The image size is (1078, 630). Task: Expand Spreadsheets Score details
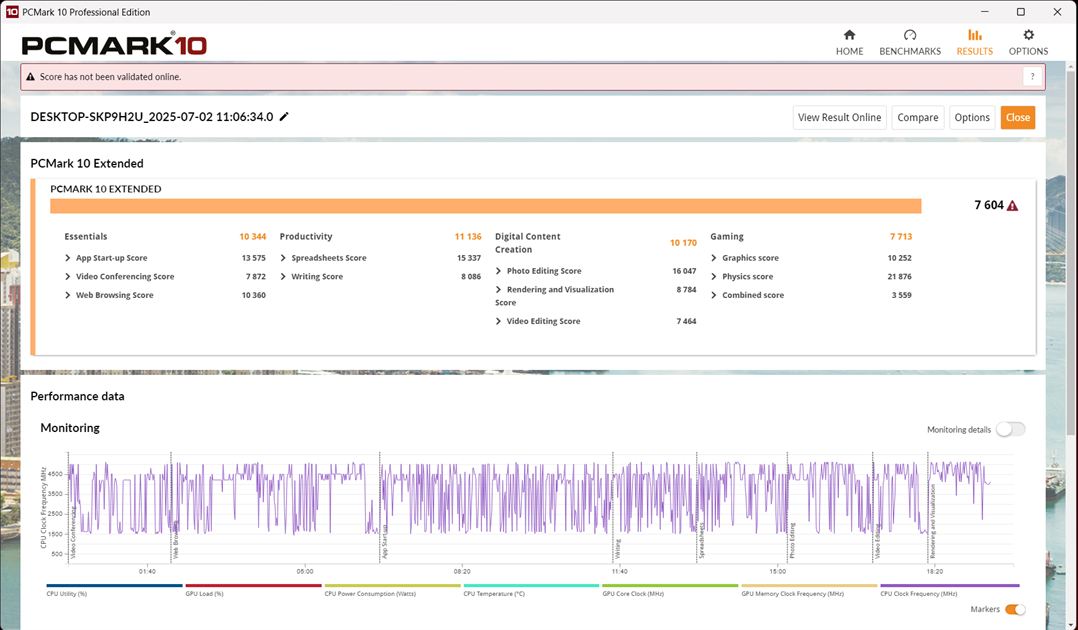pyautogui.click(x=283, y=258)
